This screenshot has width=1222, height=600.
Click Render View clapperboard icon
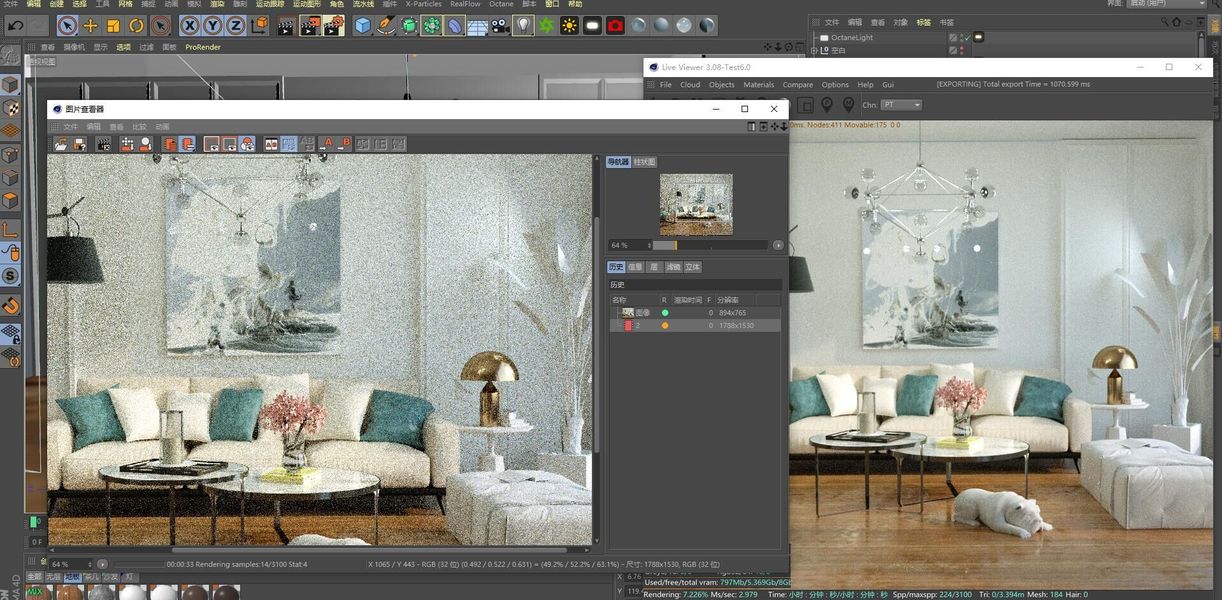(286, 25)
